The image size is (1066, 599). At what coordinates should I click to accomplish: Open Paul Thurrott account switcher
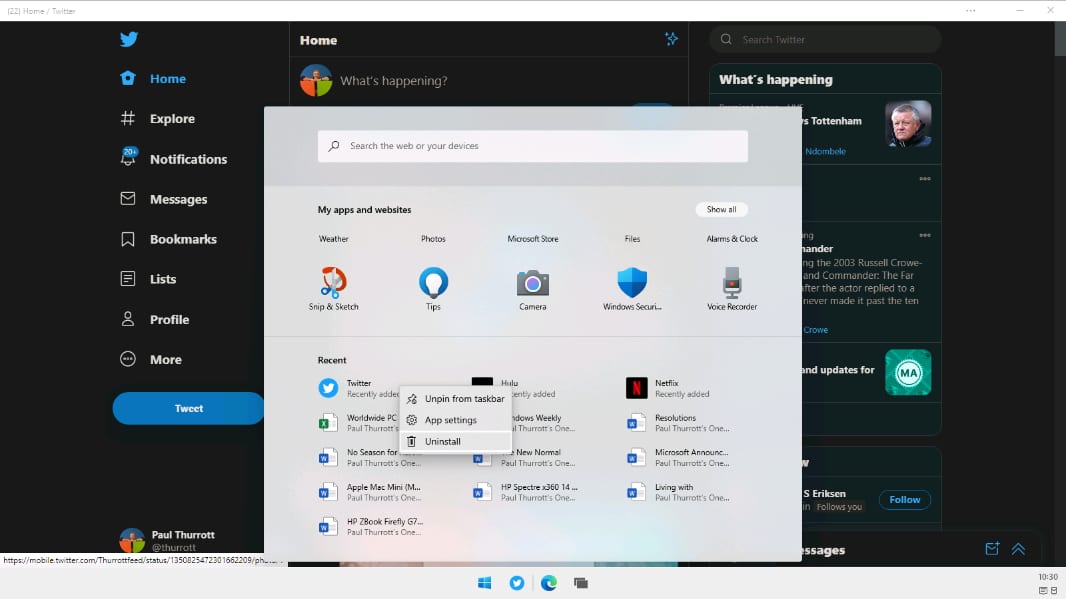(167, 541)
